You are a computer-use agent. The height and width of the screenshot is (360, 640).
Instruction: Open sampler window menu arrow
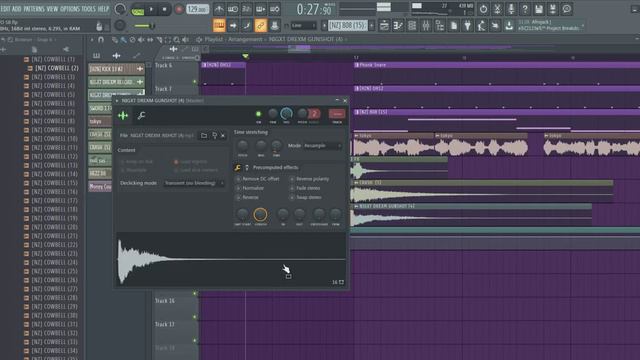[x=117, y=100]
